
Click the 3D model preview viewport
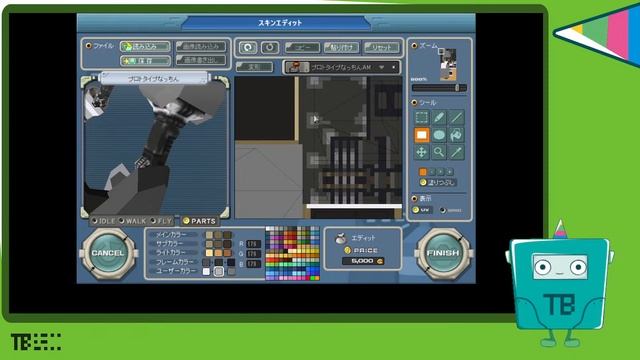click(155, 149)
